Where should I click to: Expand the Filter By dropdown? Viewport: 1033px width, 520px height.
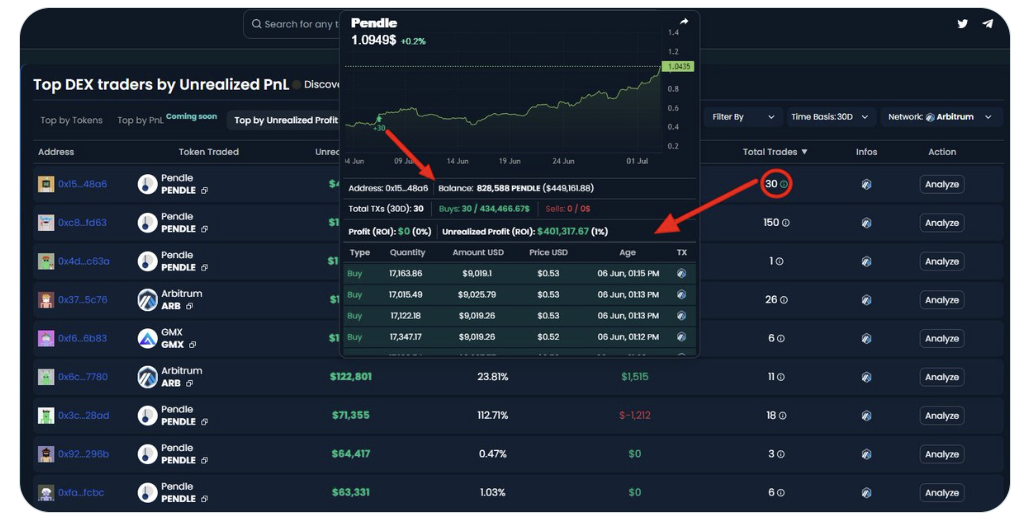(x=742, y=117)
